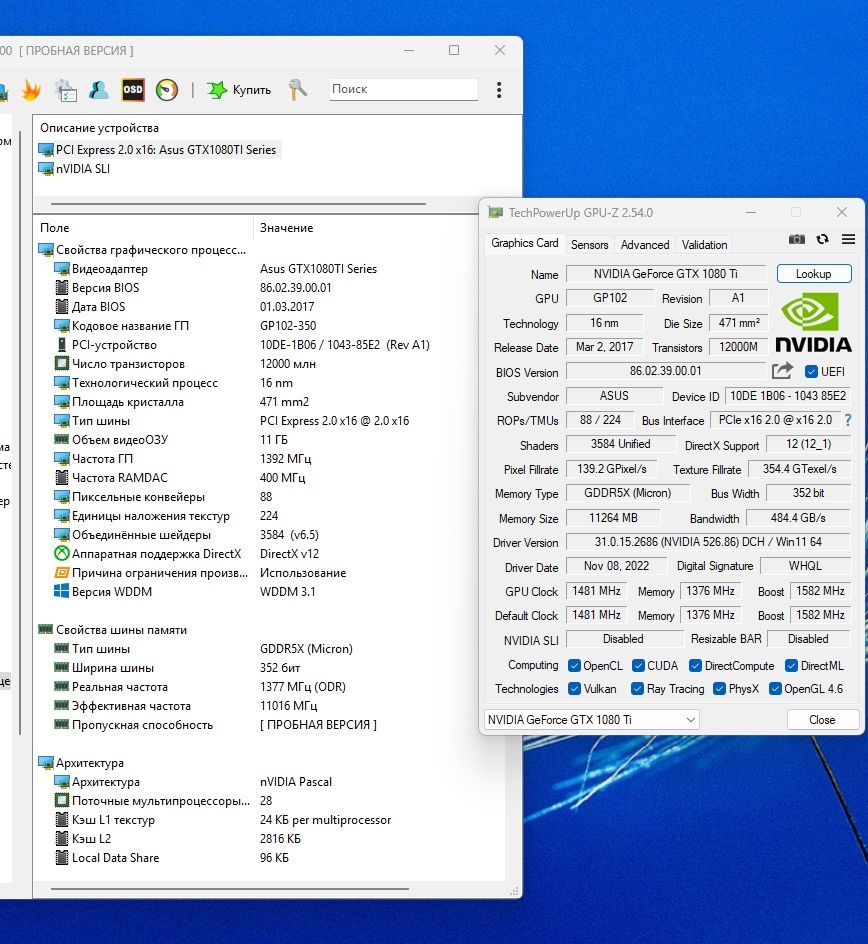Click the Memory Size field 11264 MB

pos(613,518)
